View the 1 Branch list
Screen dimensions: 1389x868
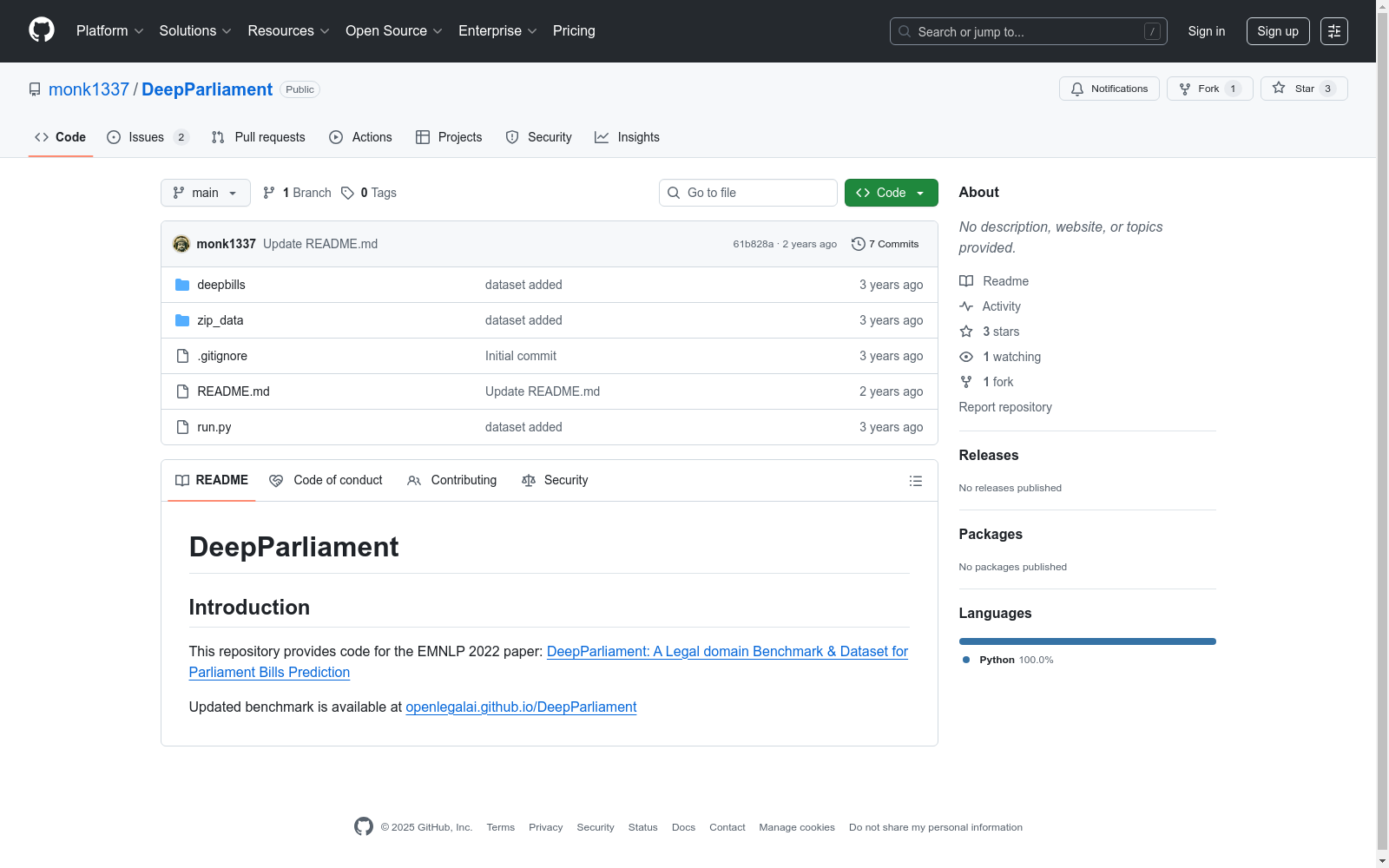point(297,193)
